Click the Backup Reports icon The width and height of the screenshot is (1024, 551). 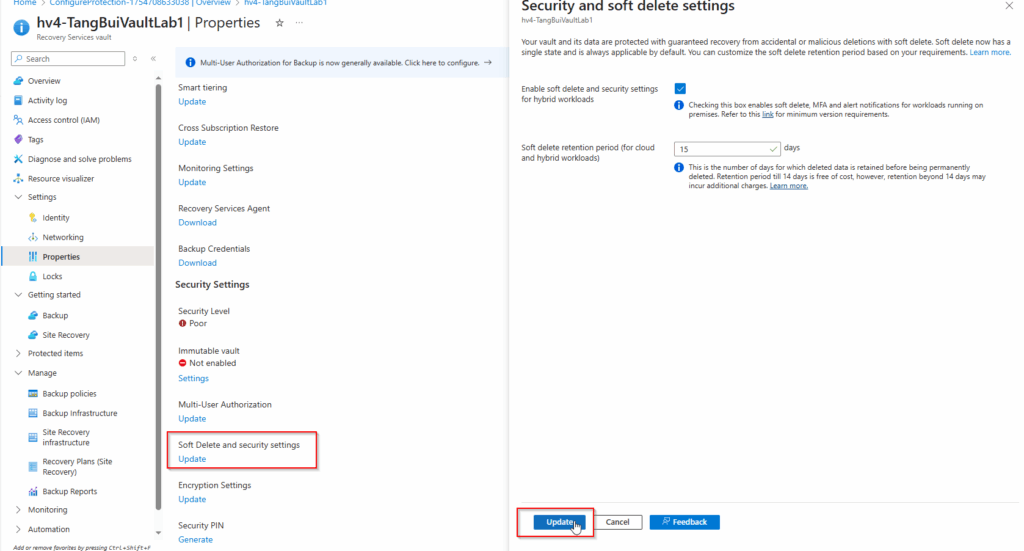[x=33, y=492]
